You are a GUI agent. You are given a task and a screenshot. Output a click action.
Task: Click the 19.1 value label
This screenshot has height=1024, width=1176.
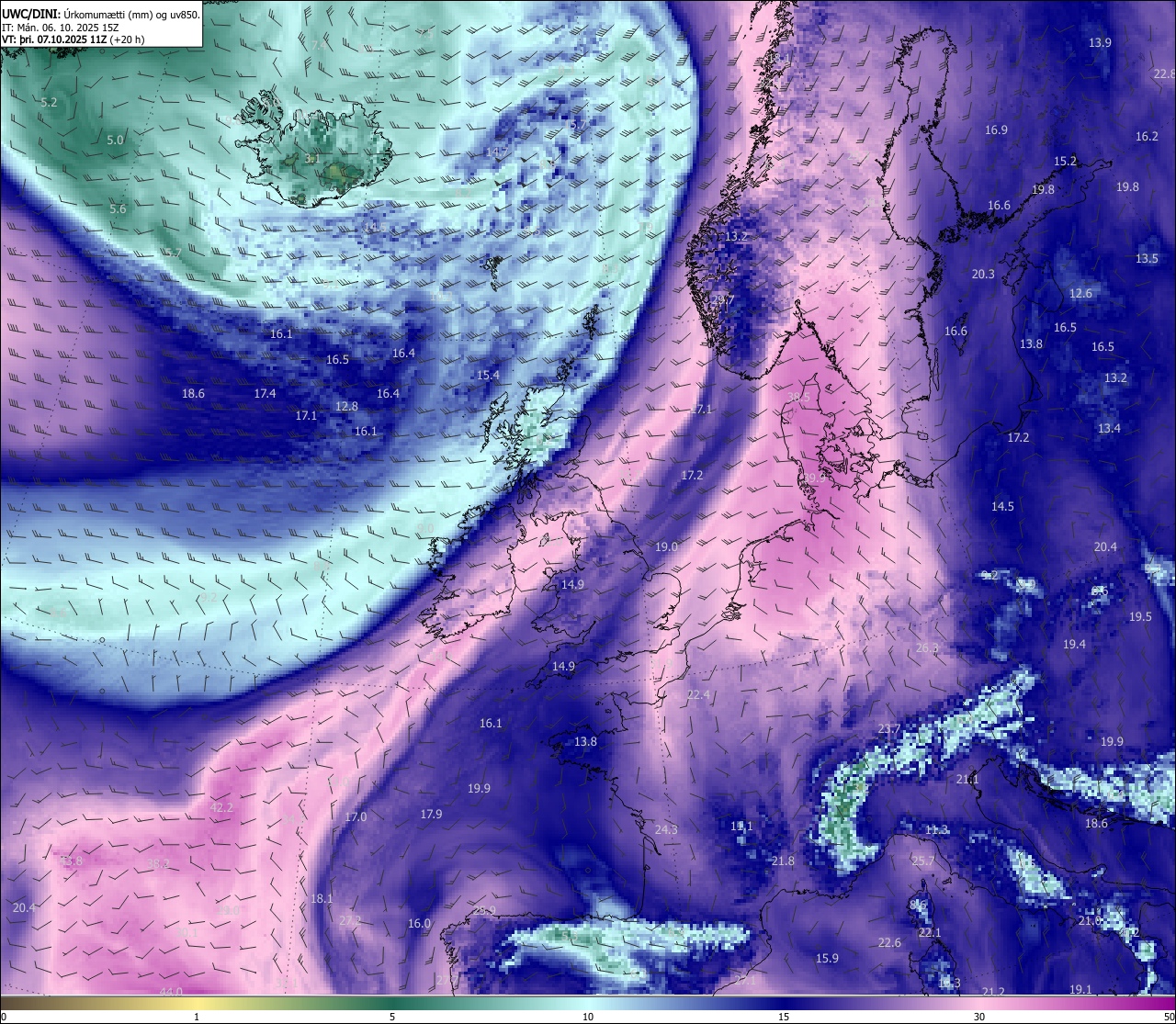click(x=1080, y=989)
